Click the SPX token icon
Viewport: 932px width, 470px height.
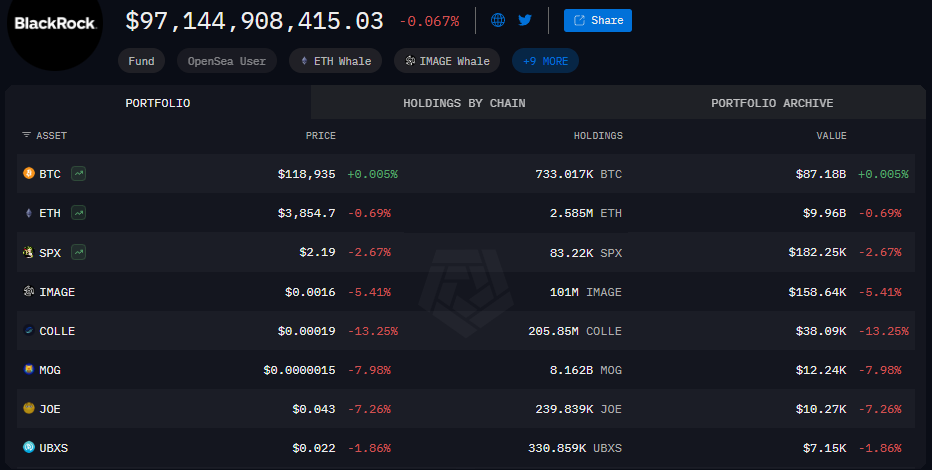coord(29,252)
